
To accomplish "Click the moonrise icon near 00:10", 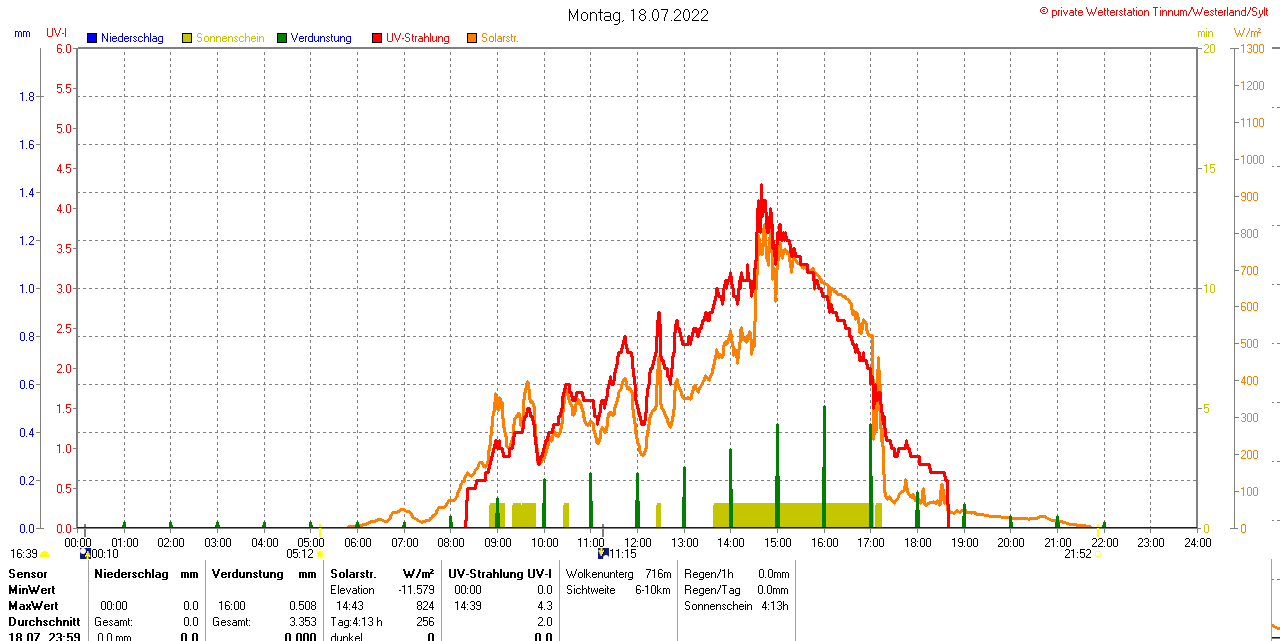I will click(x=85, y=553).
